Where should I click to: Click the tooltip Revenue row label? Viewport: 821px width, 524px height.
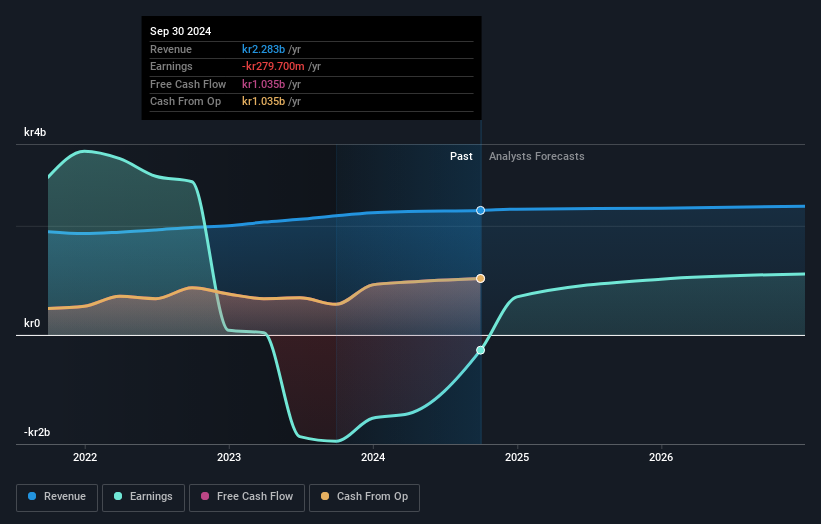[171, 49]
